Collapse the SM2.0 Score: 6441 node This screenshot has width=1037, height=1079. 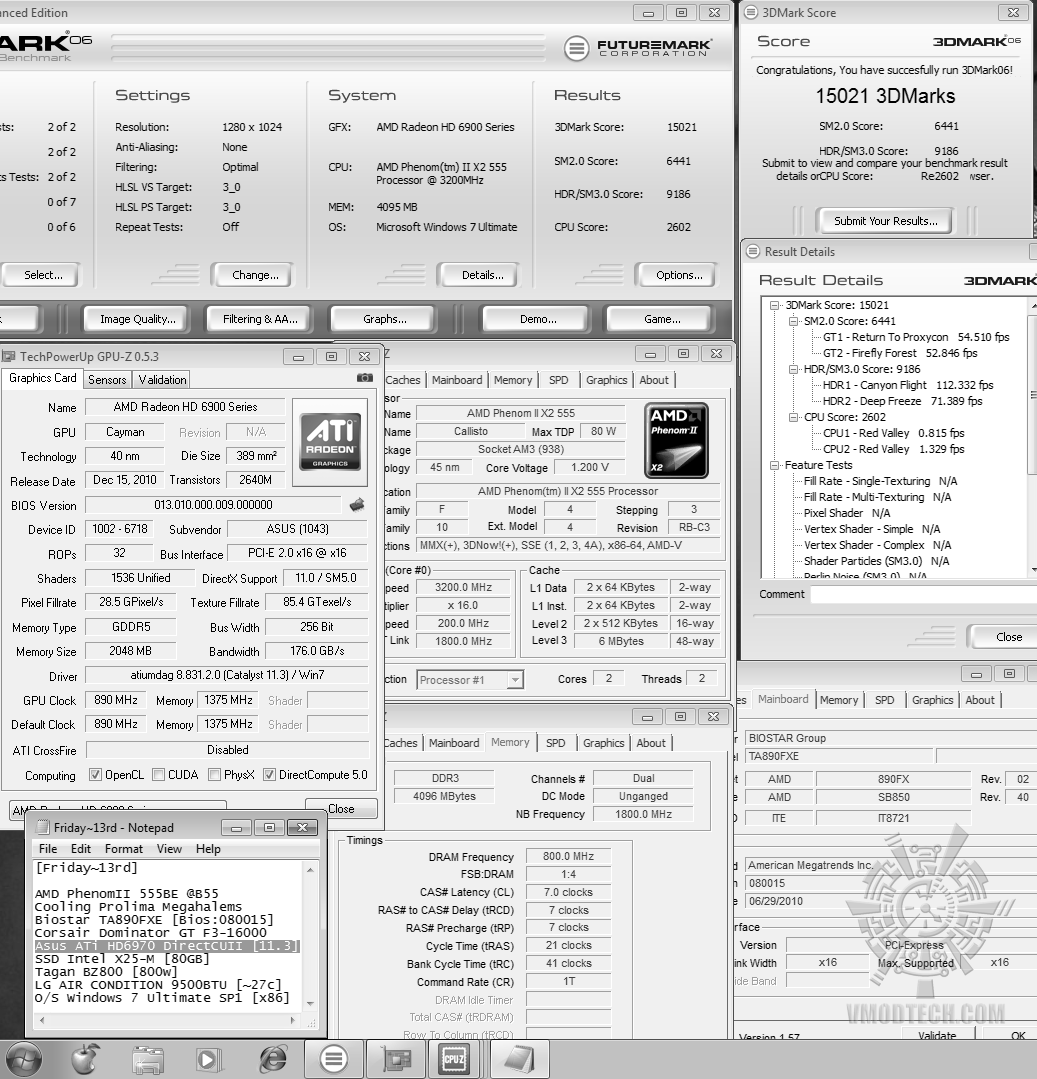tap(793, 321)
